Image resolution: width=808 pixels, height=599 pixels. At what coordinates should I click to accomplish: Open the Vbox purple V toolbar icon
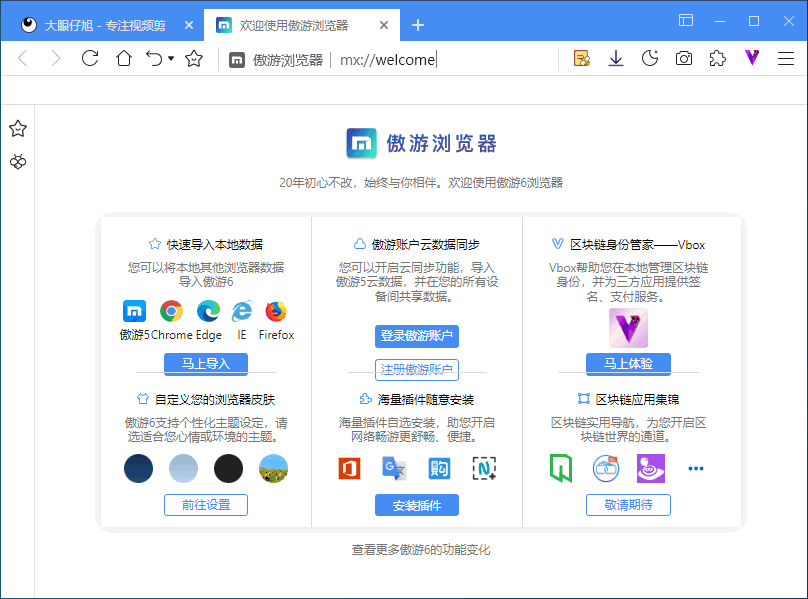(752, 58)
